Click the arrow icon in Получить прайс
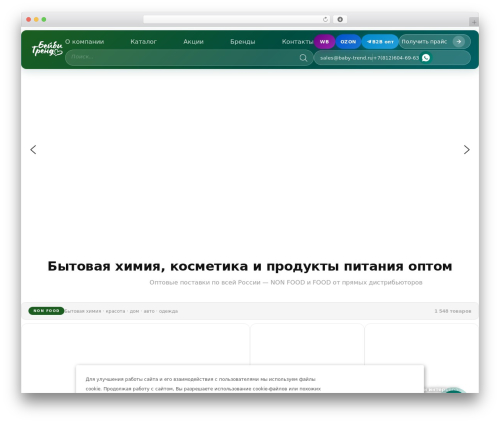Image resolution: width=500 pixels, height=423 pixels. tap(459, 42)
